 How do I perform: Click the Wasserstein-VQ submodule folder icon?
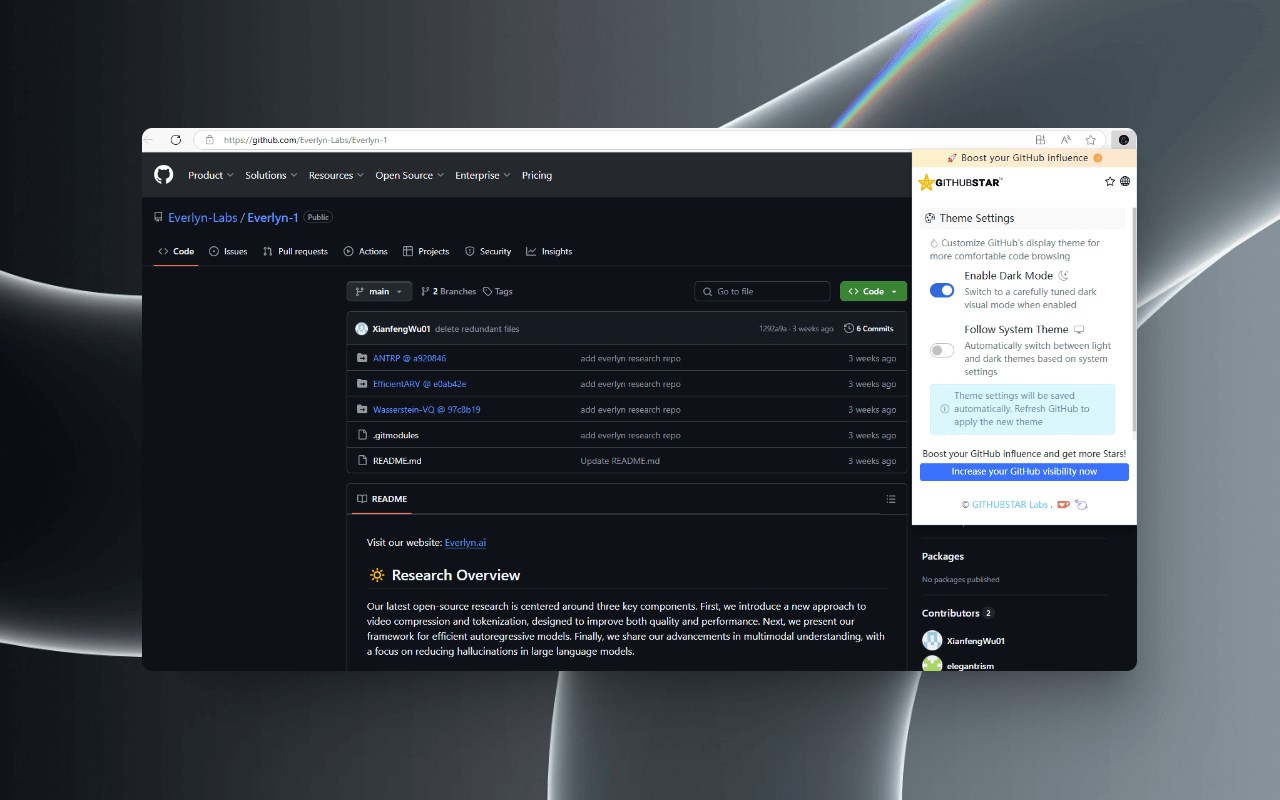tap(363, 409)
